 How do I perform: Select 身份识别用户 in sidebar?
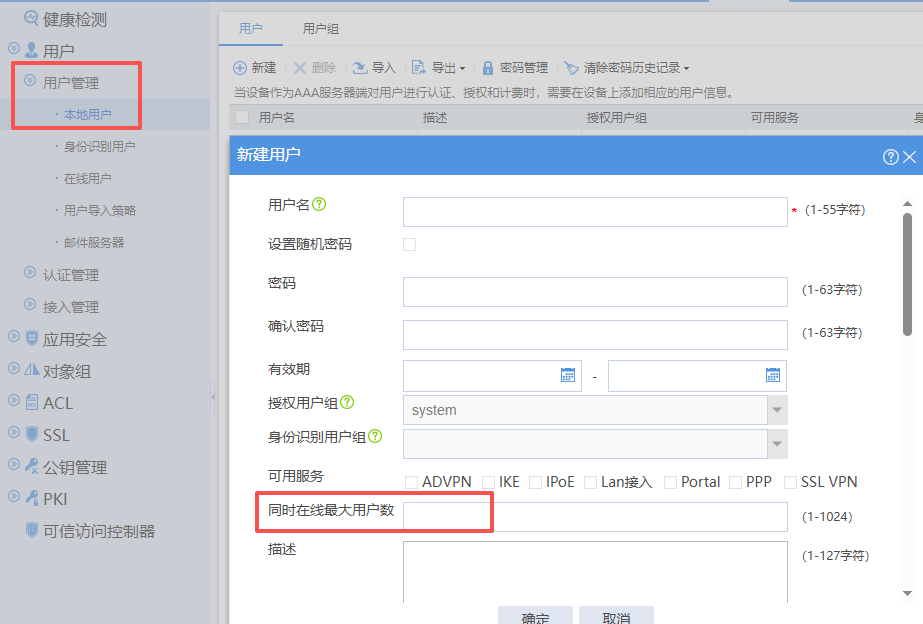tap(99, 147)
